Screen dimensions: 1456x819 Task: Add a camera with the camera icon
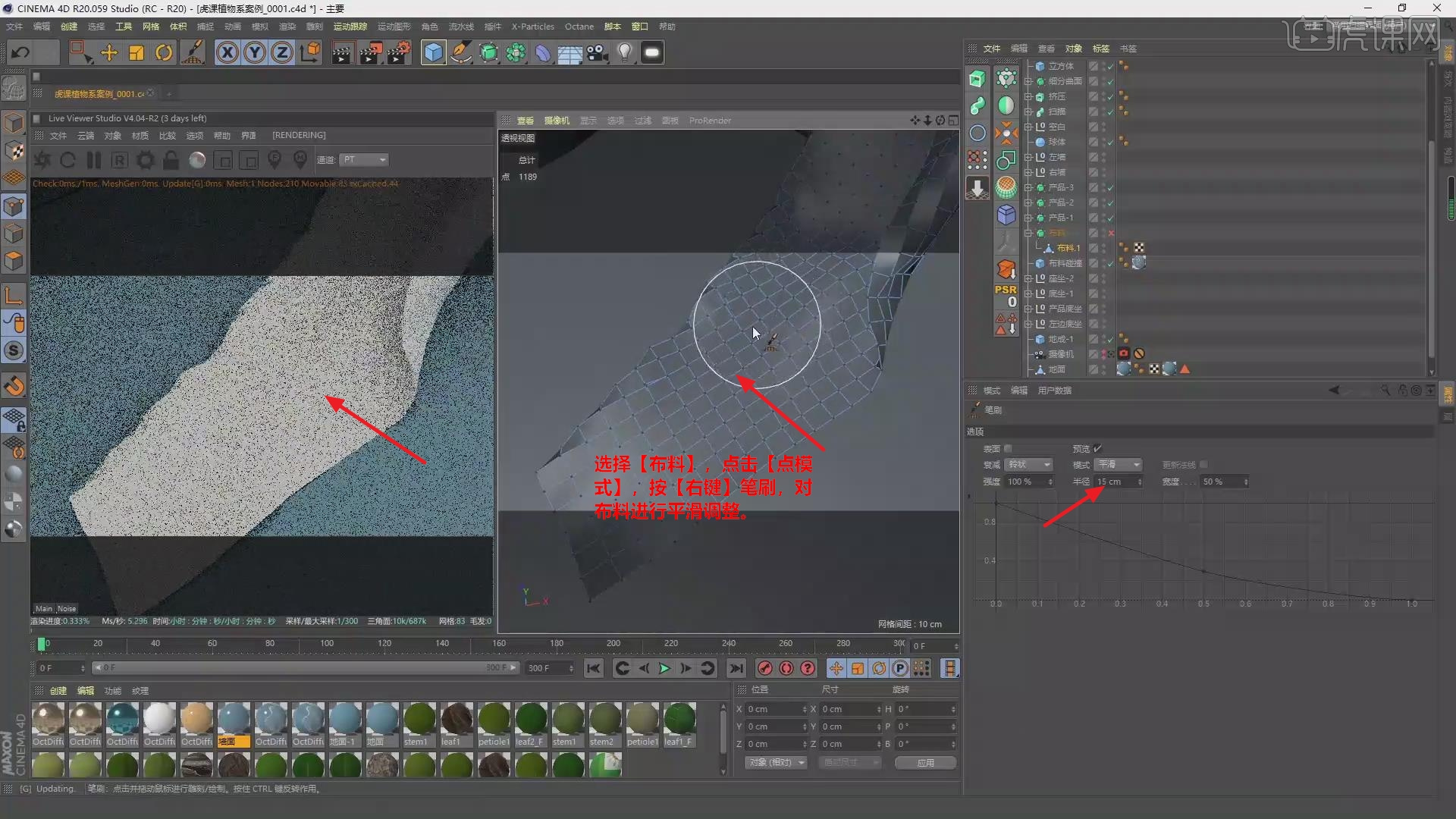[598, 52]
